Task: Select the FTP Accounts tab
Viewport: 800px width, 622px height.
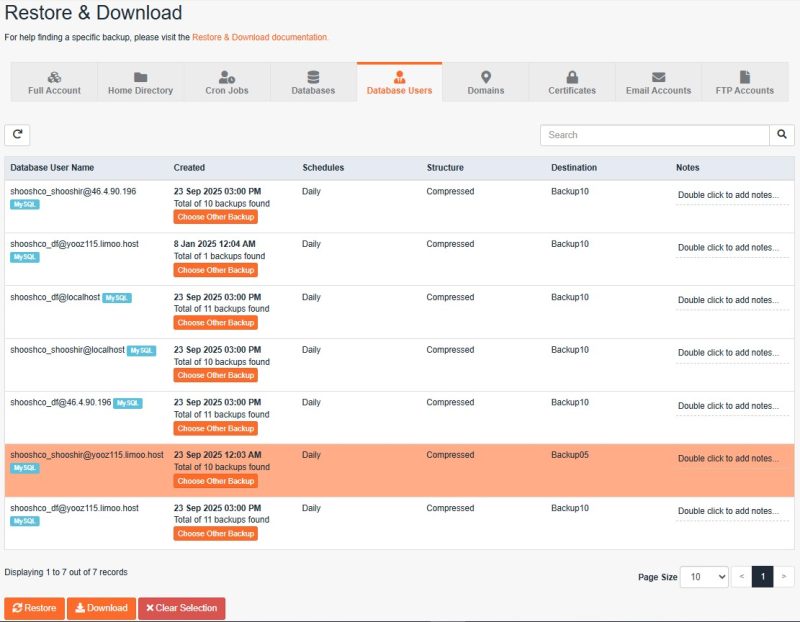Action: click(744, 83)
